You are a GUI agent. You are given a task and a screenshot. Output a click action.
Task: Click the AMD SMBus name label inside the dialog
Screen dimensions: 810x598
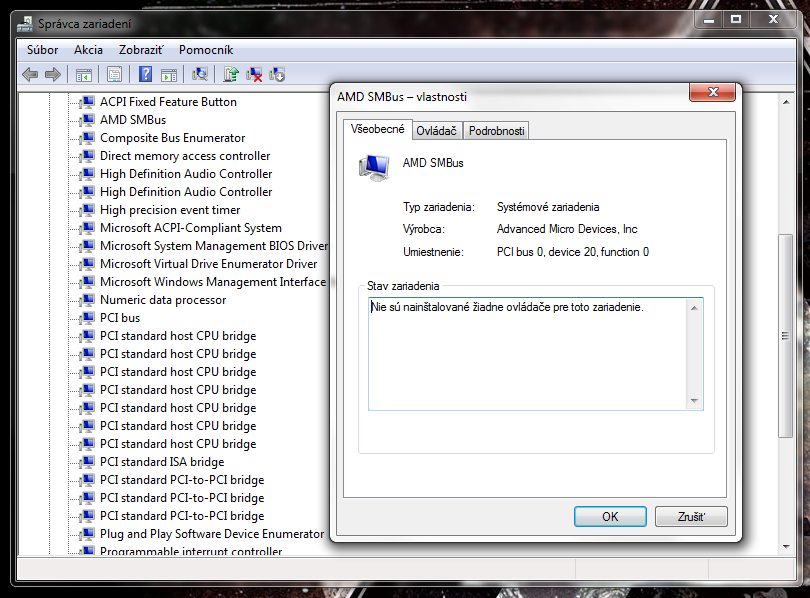[433, 163]
